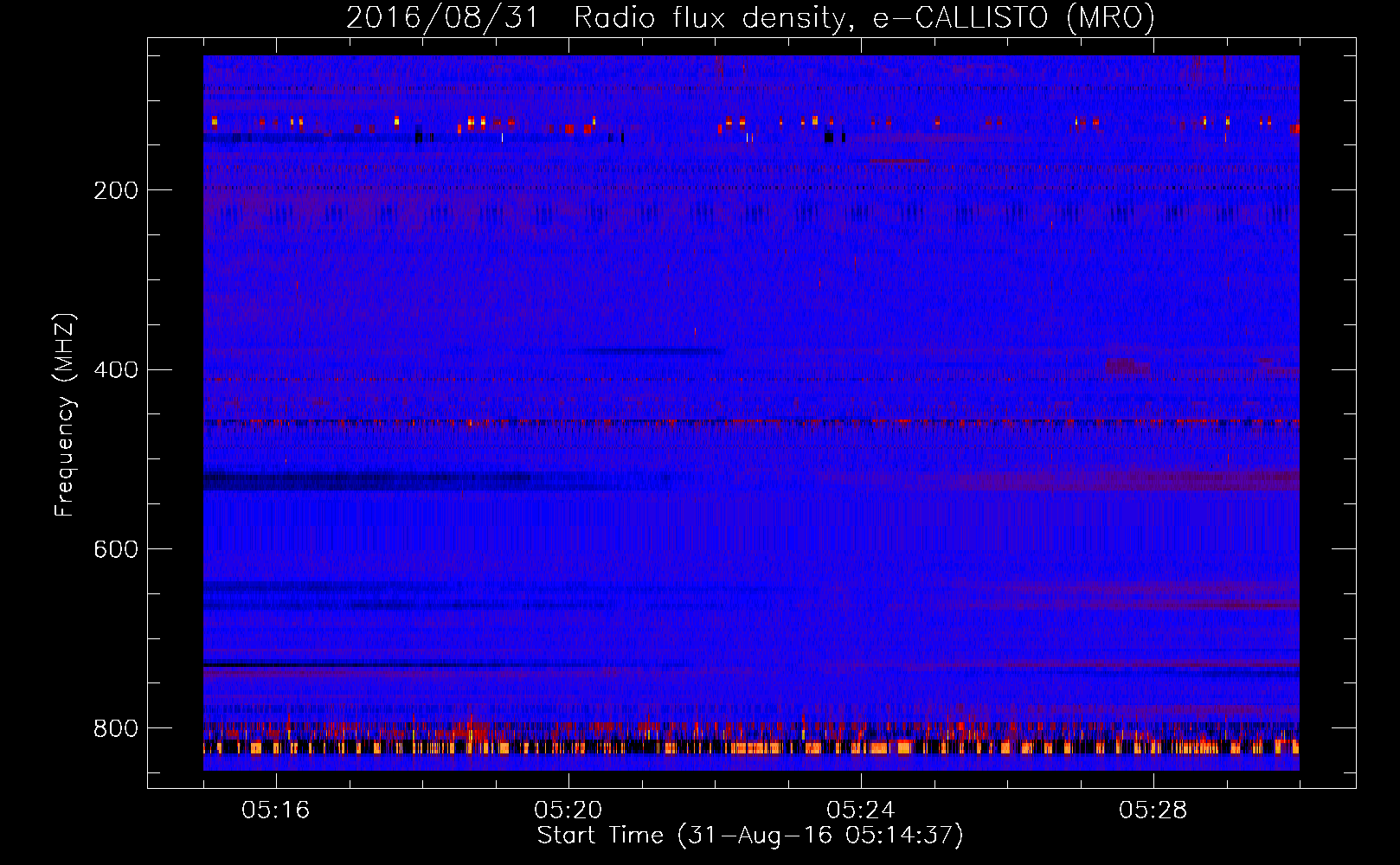The image size is (1400, 865).
Task: Select the 05:20 time tick label
Action: 568,811
